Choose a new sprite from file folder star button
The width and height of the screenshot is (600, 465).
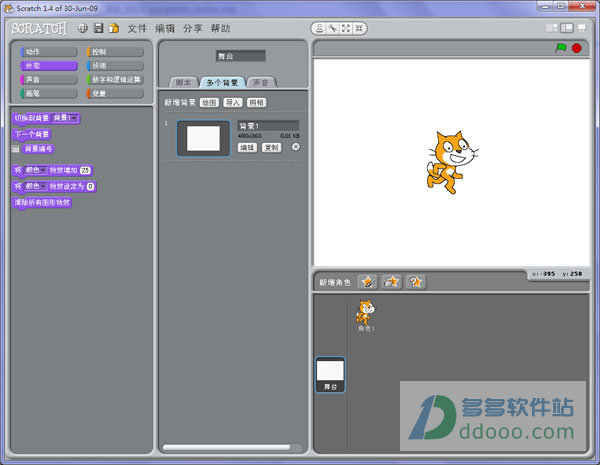pos(391,282)
